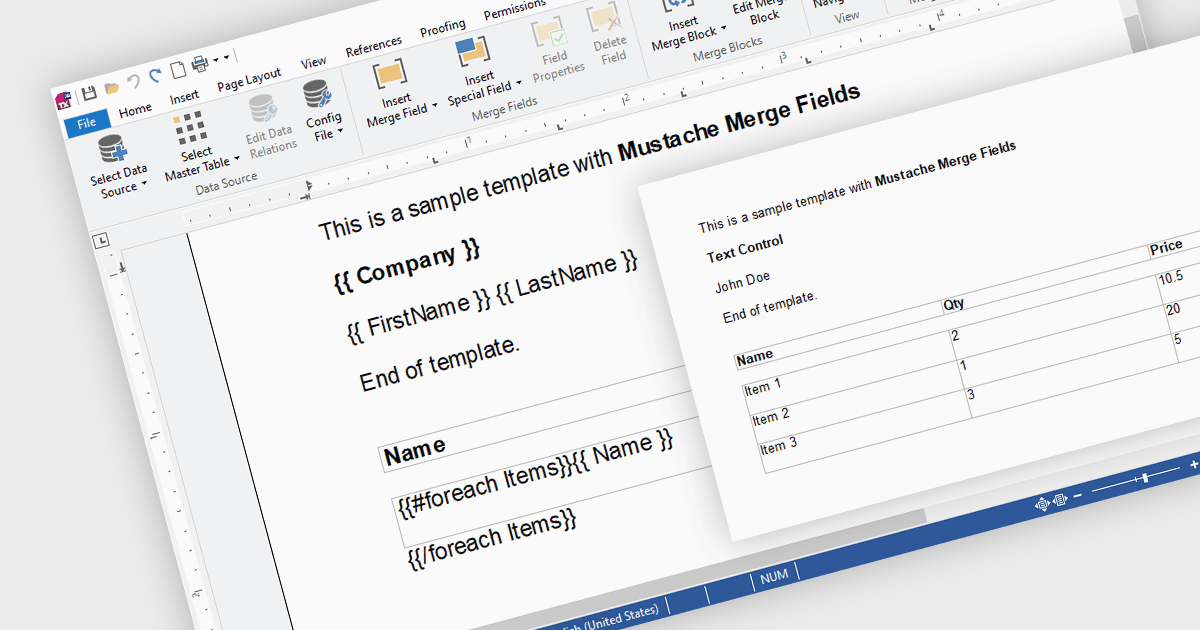Click the {{/foreach Items}} closing tag
The image size is (1200, 630).
pos(493,540)
